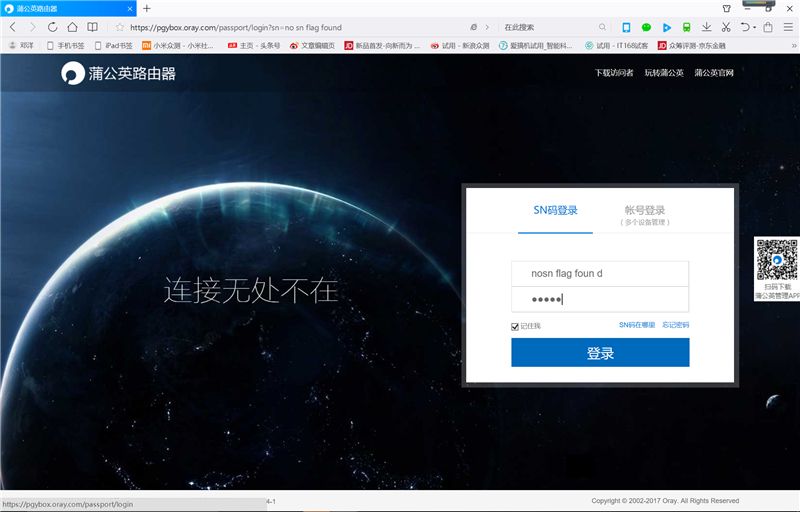
Task: Open the 试用 - IT168试客 bookmark
Action: pos(616,45)
